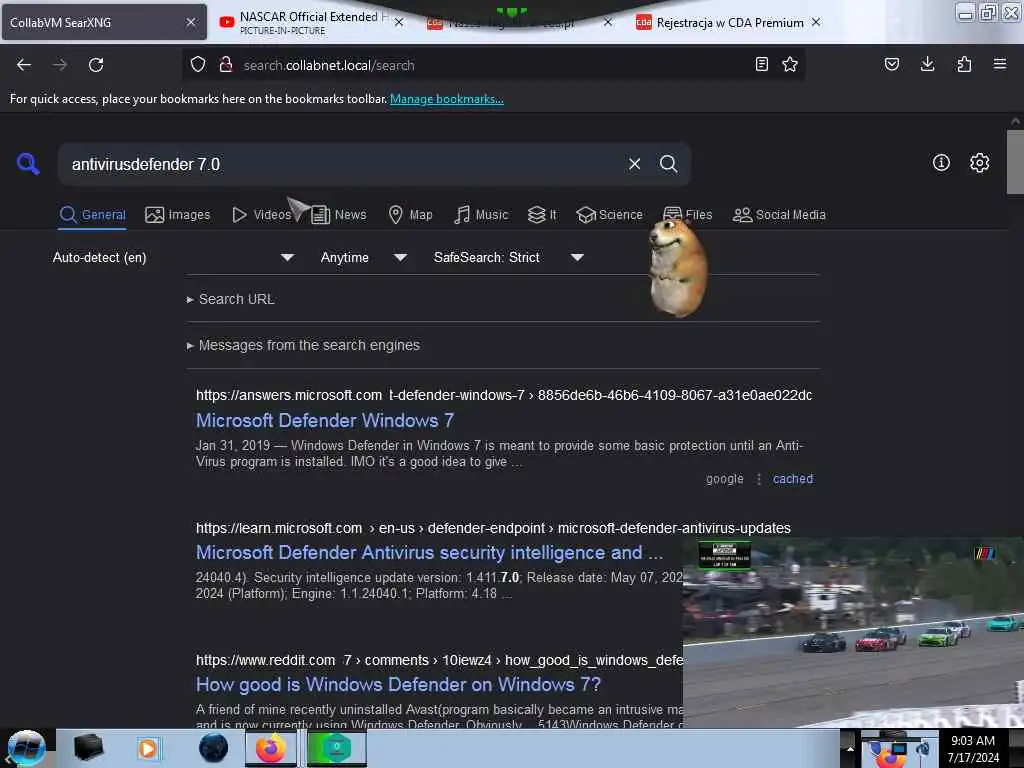The width and height of the screenshot is (1024, 768).
Task: Open How good is Windows Defender result
Action: tap(398, 684)
